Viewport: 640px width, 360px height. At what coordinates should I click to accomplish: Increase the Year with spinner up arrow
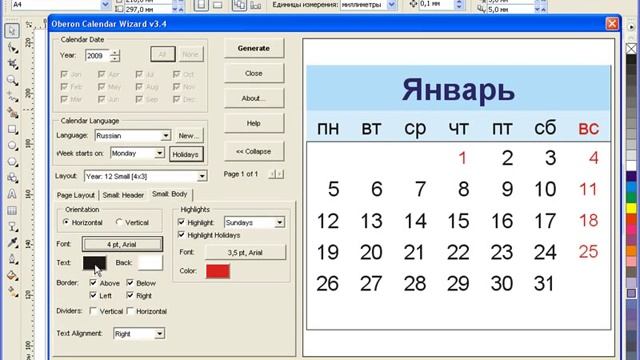point(115,52)
